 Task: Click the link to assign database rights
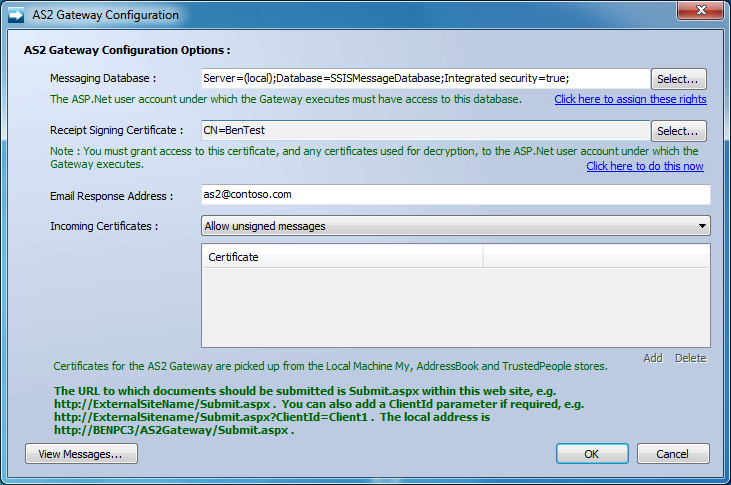630,99
